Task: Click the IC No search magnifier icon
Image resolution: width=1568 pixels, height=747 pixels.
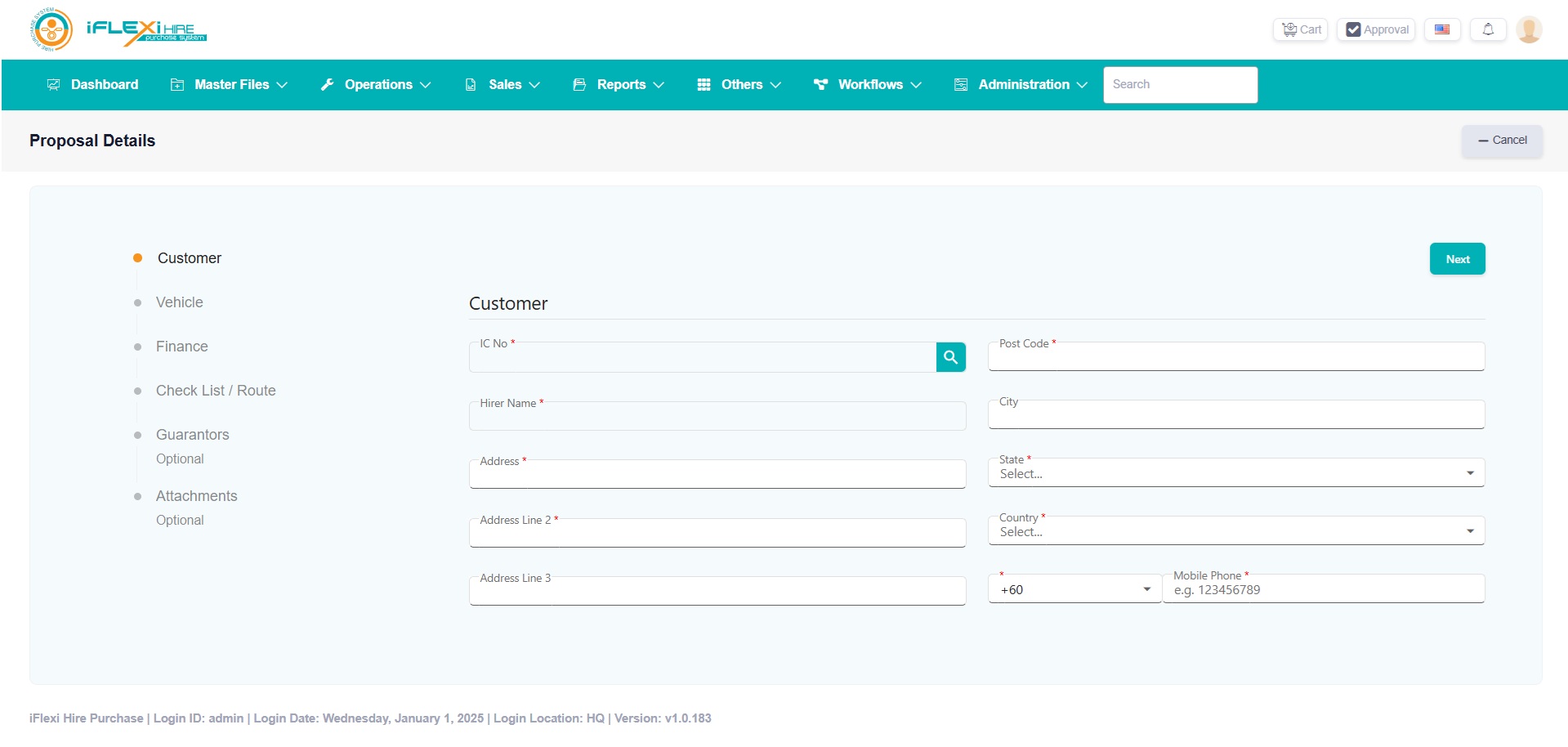Action: click(x=950, y=357)
